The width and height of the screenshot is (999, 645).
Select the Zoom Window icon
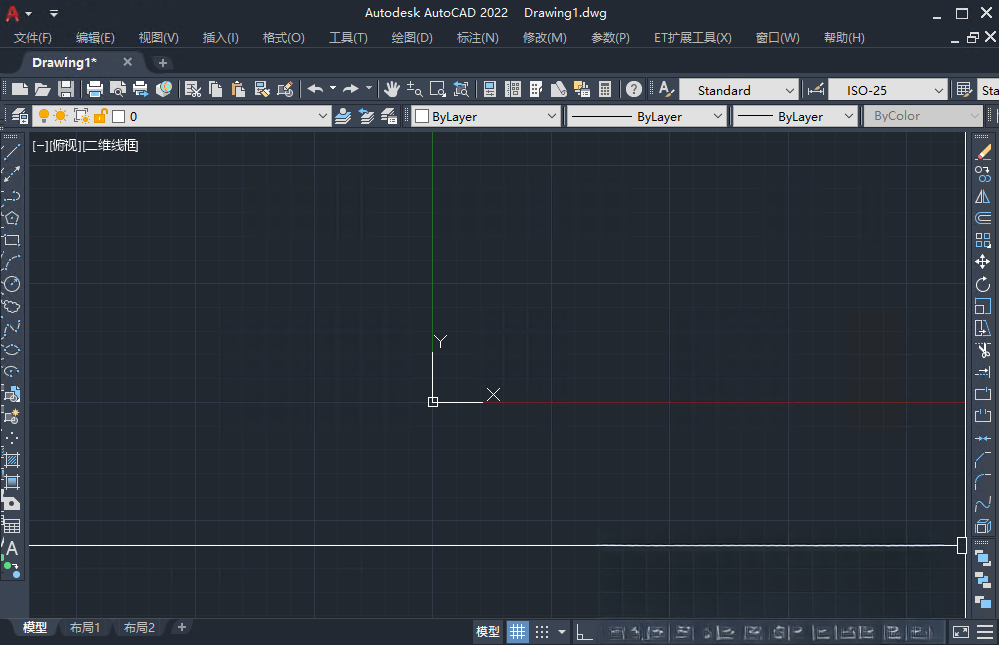[438, 89]
